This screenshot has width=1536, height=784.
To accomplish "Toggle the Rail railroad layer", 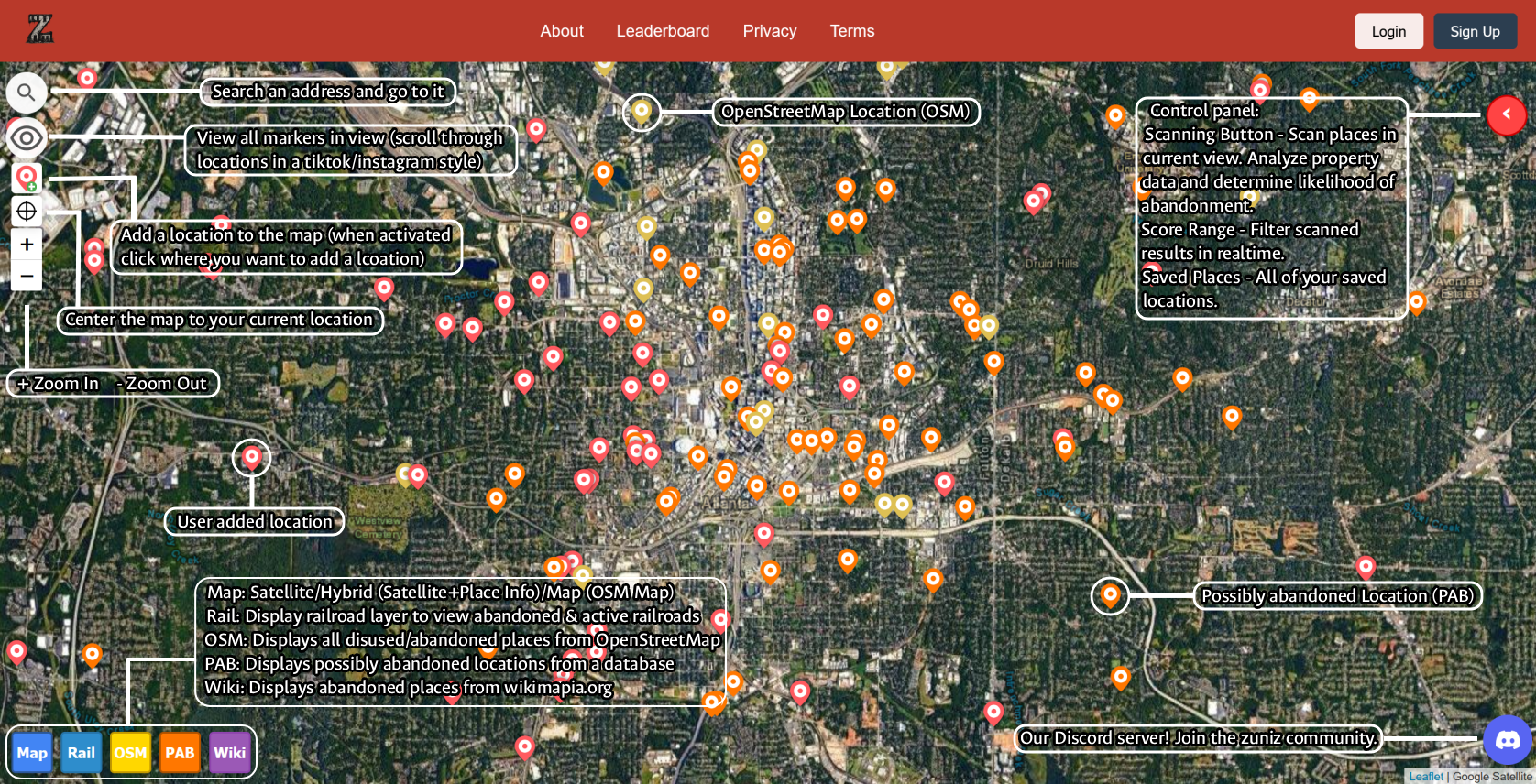I will coord(82,753).
